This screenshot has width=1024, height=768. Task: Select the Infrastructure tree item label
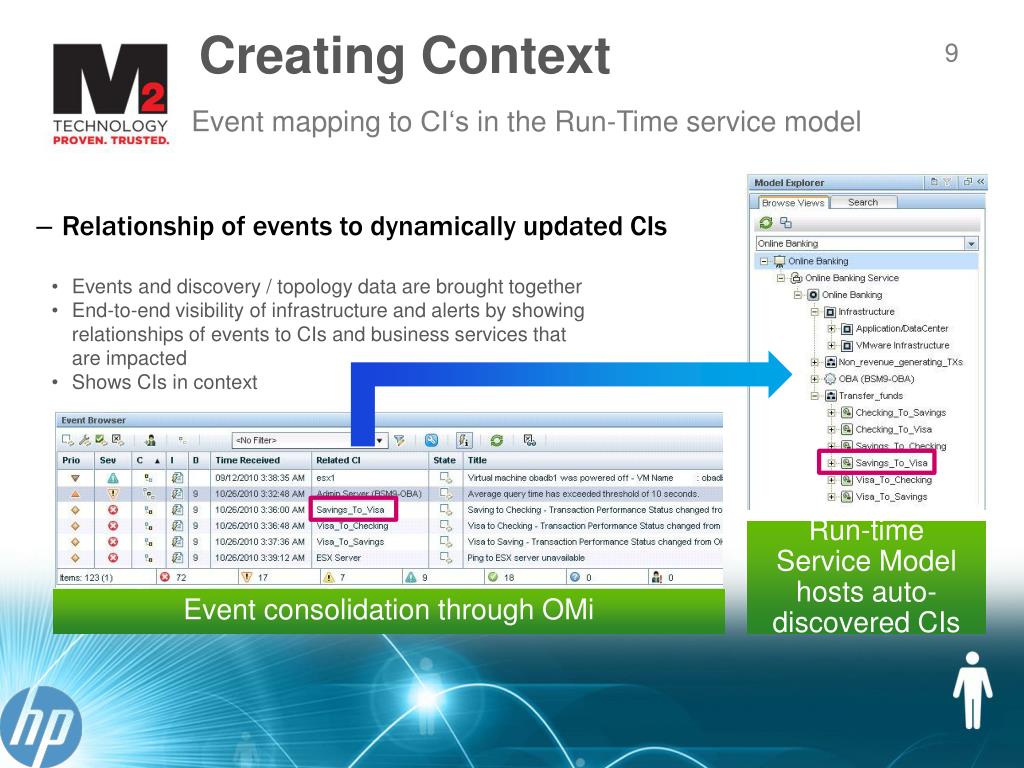867,312
